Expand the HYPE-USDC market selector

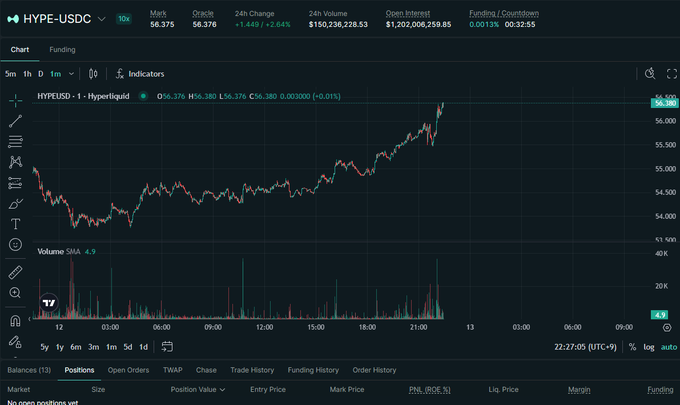(101, 19)
